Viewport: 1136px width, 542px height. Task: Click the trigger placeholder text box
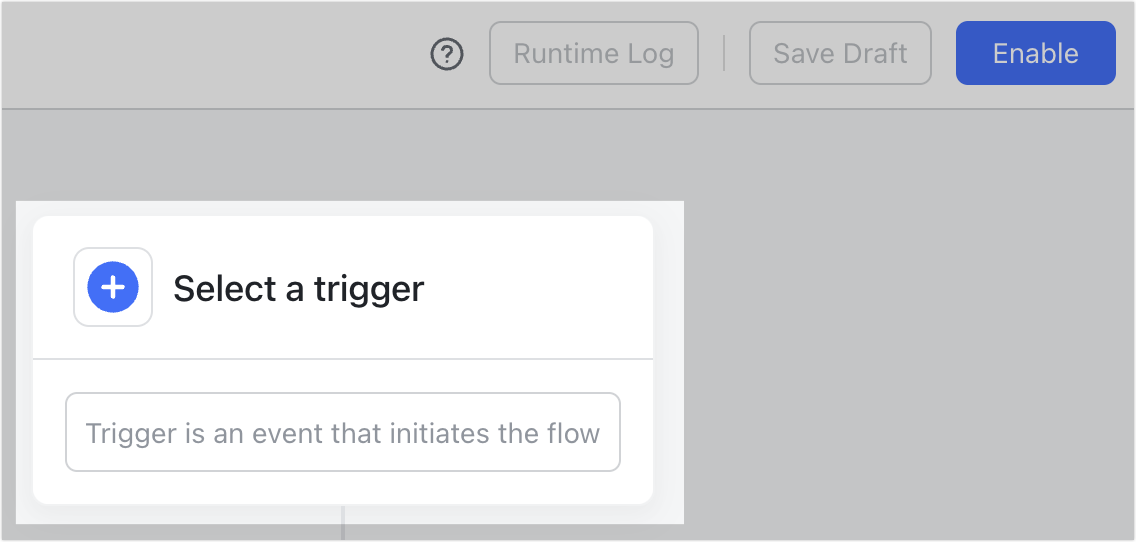(343, 433)
